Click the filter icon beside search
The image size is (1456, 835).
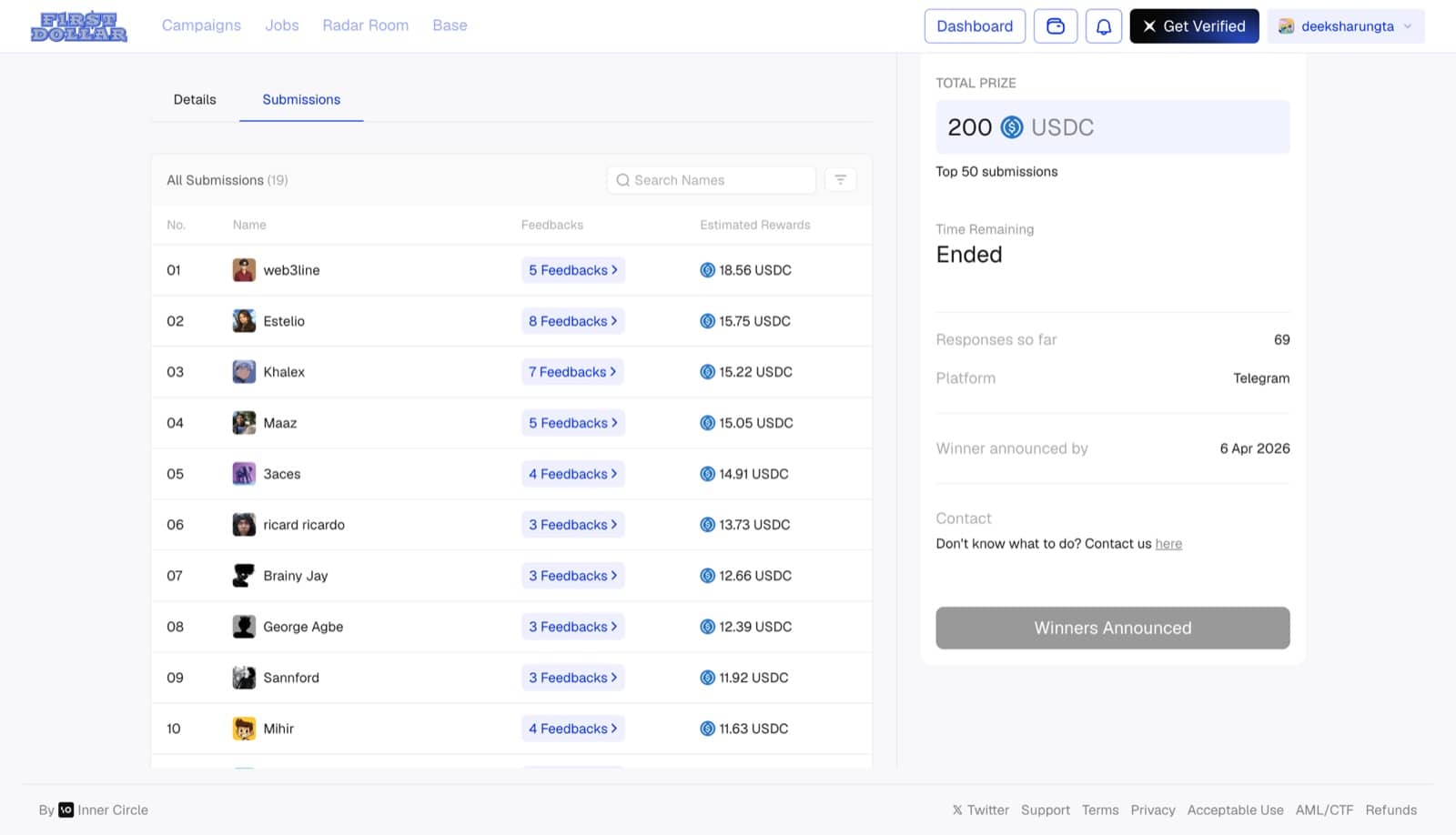841,180
